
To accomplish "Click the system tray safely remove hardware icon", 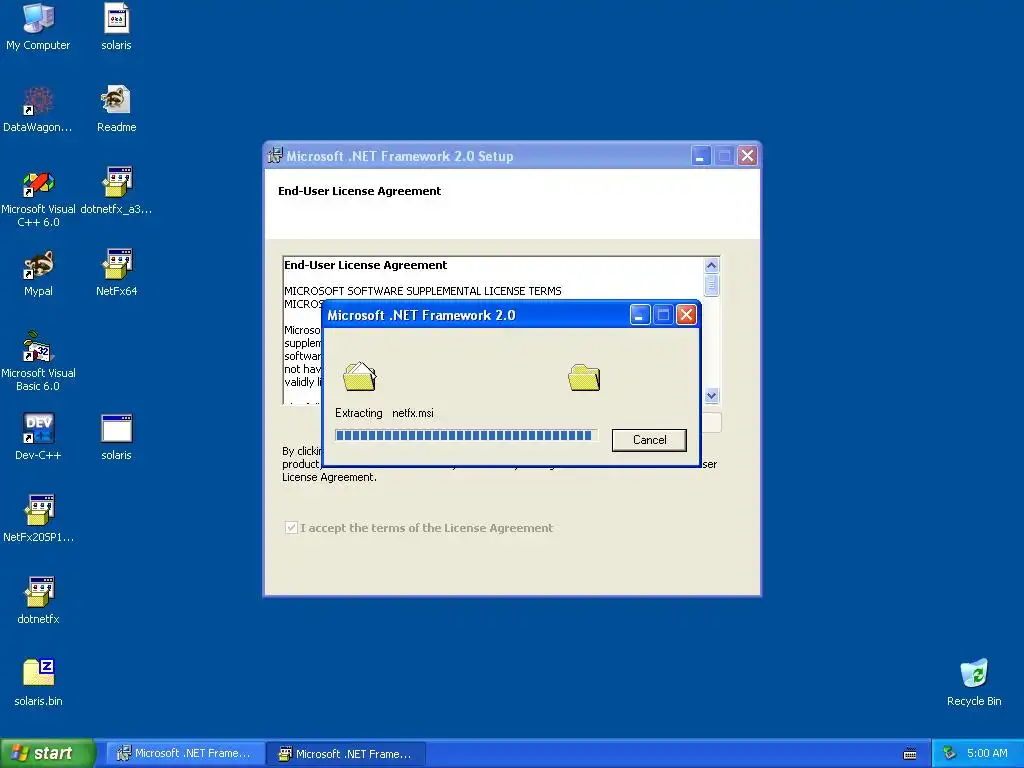I will [x=950, y=754].
